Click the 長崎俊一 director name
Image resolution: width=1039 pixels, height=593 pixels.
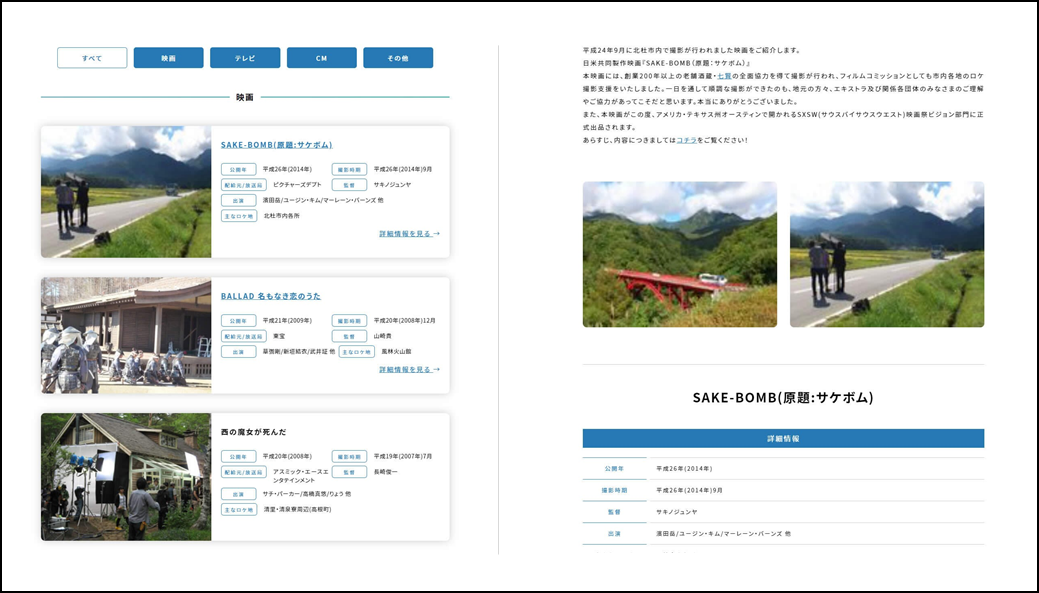pyautogui.click(x=386, y=472)
